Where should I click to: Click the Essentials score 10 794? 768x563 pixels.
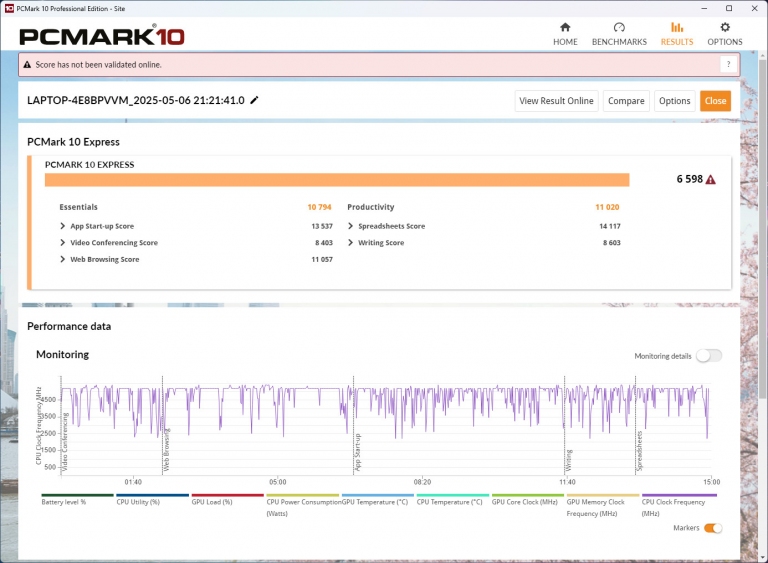tap(319, 207)
